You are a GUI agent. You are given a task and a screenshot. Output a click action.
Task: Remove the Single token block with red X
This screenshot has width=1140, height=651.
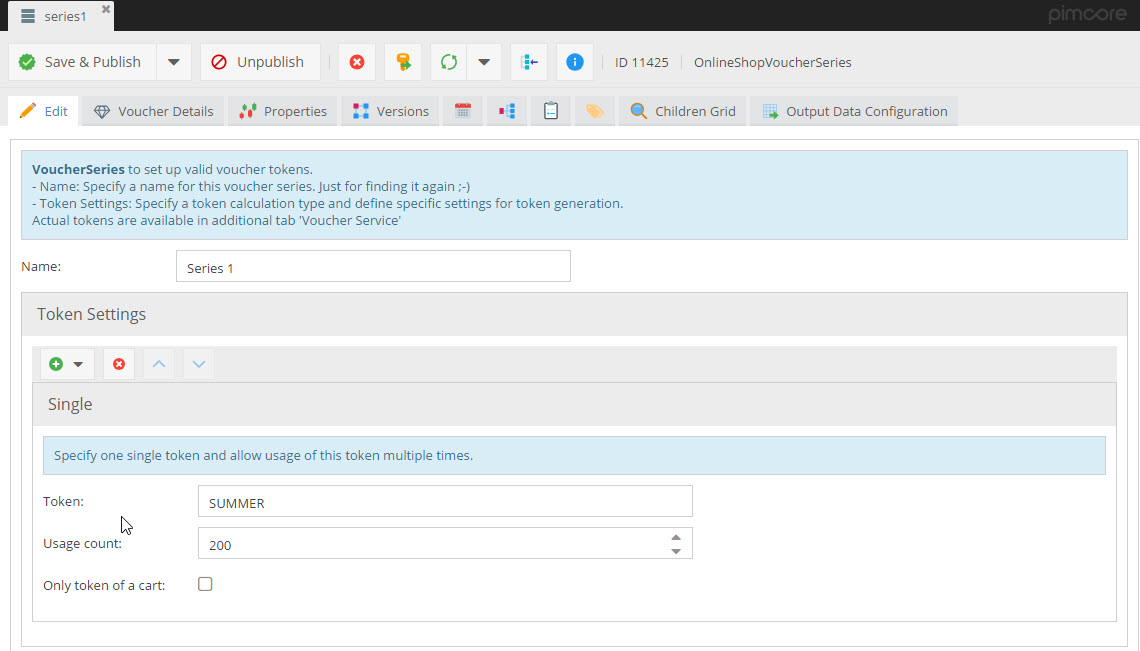click(119, 364)
